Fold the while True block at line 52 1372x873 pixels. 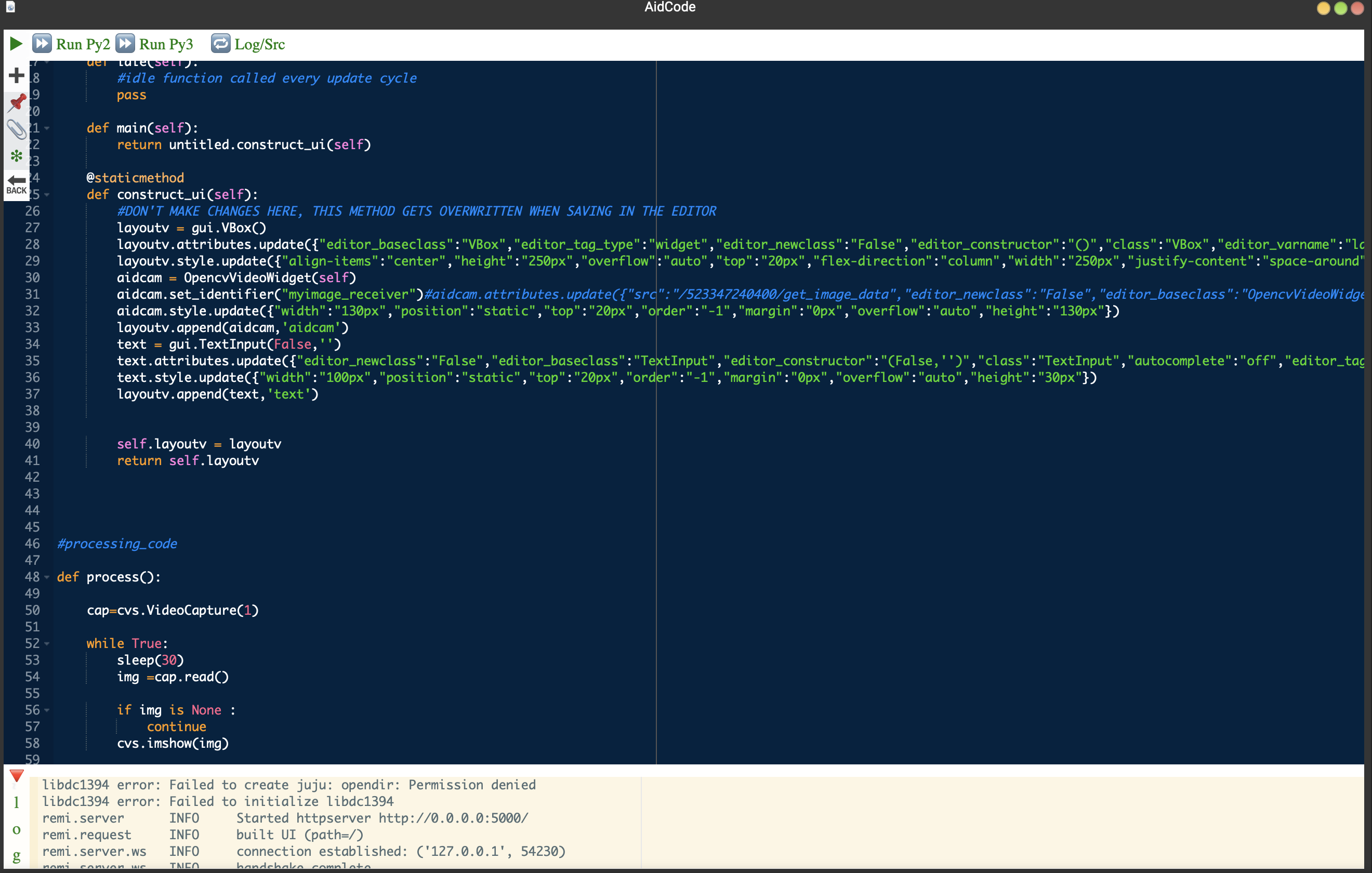(47, 644)
